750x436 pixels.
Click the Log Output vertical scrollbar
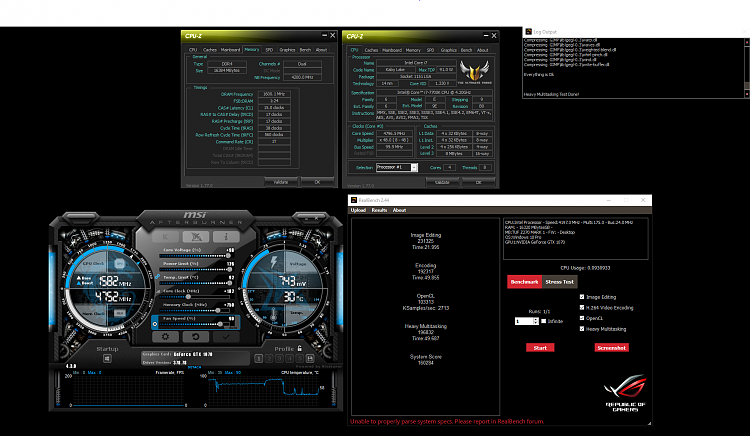pos(747,68)
